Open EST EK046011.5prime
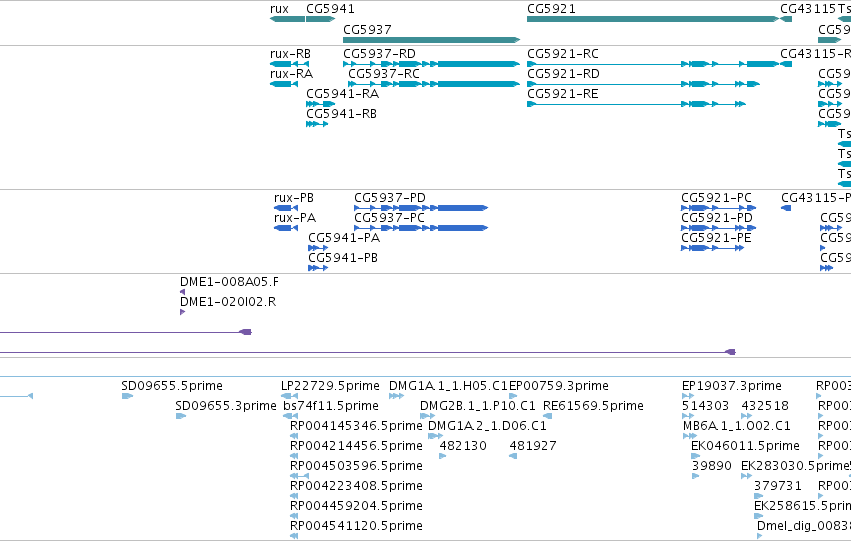Screen dimensions: 851x541 [x=696, y=456]
